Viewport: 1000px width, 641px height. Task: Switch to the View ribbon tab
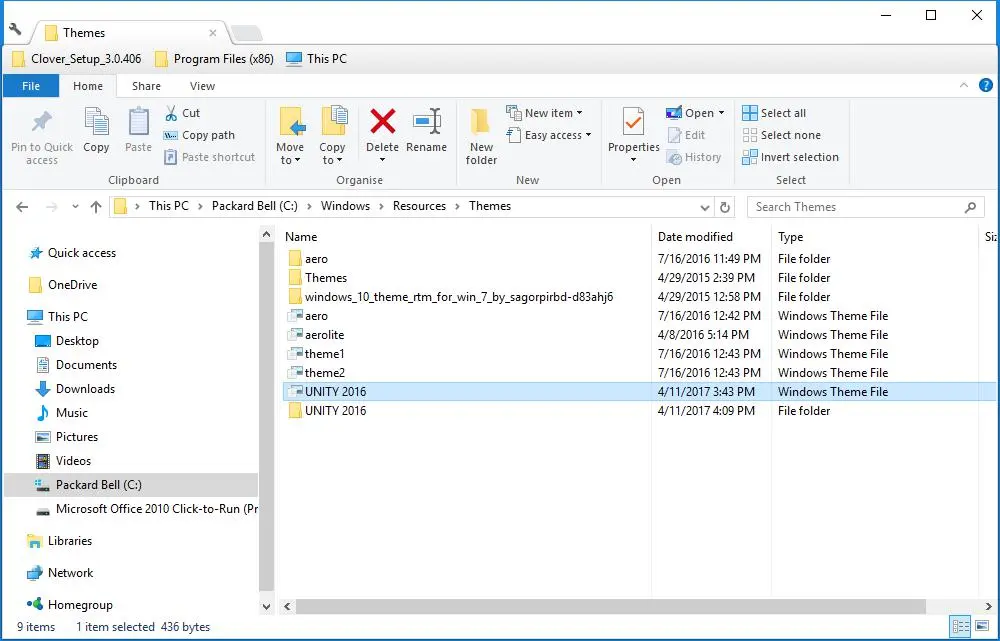(x=202, y=86)
